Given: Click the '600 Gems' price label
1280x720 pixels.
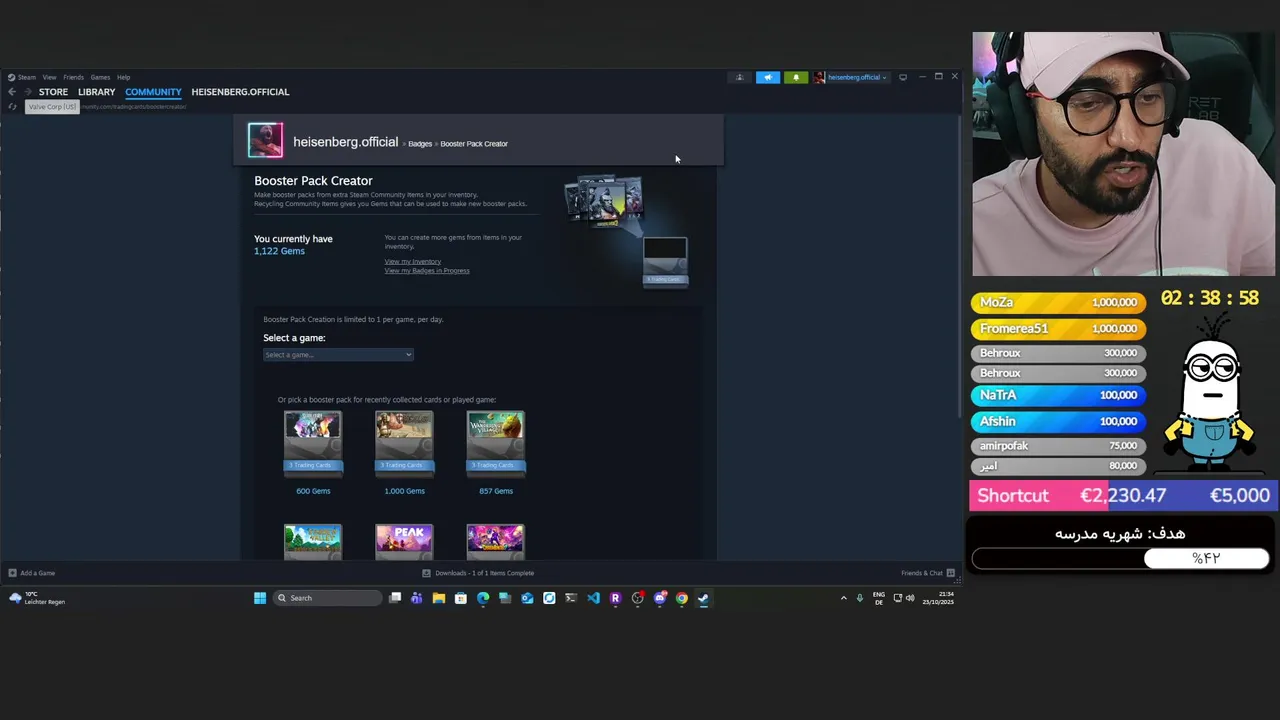Looking at the screenshot, I should coord(313,491).
